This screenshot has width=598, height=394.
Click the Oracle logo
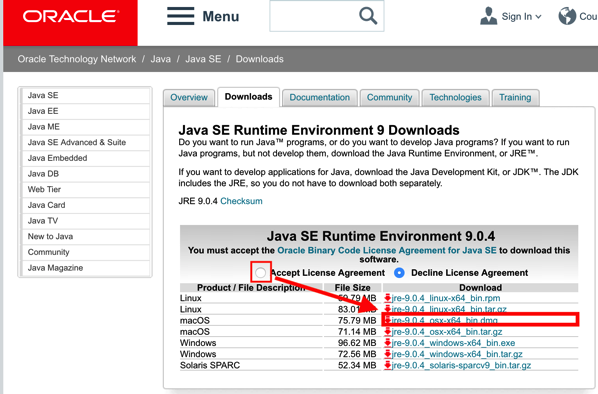71,23
